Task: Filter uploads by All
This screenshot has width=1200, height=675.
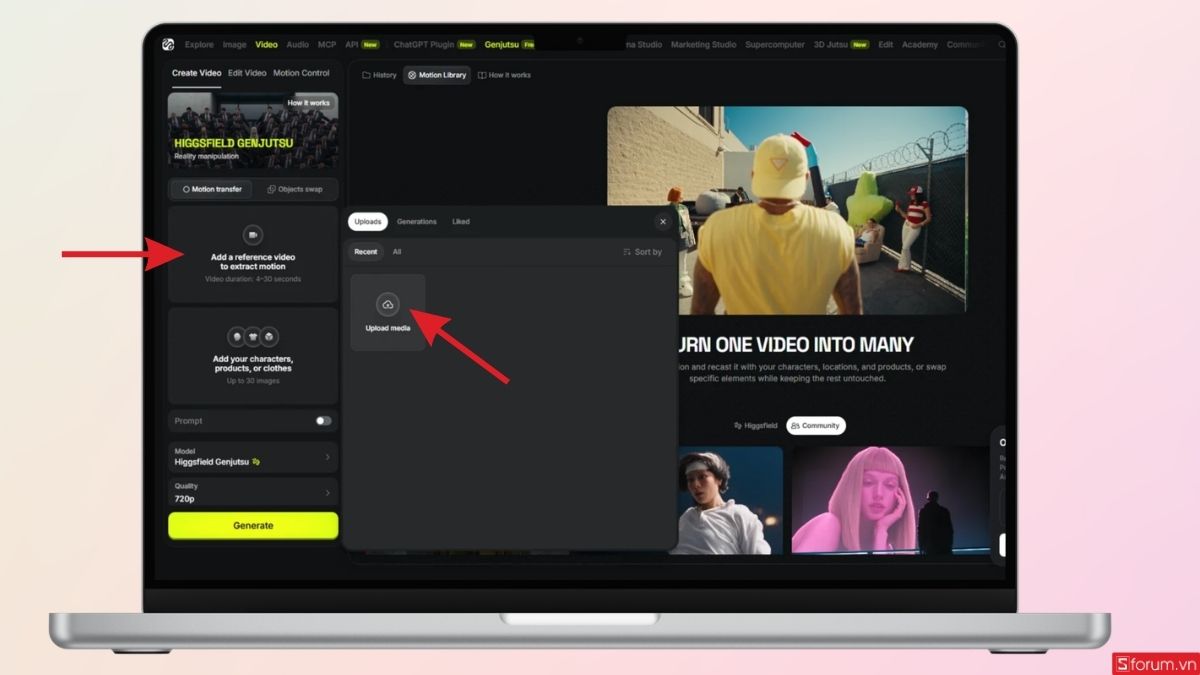Action: [397, 252]
